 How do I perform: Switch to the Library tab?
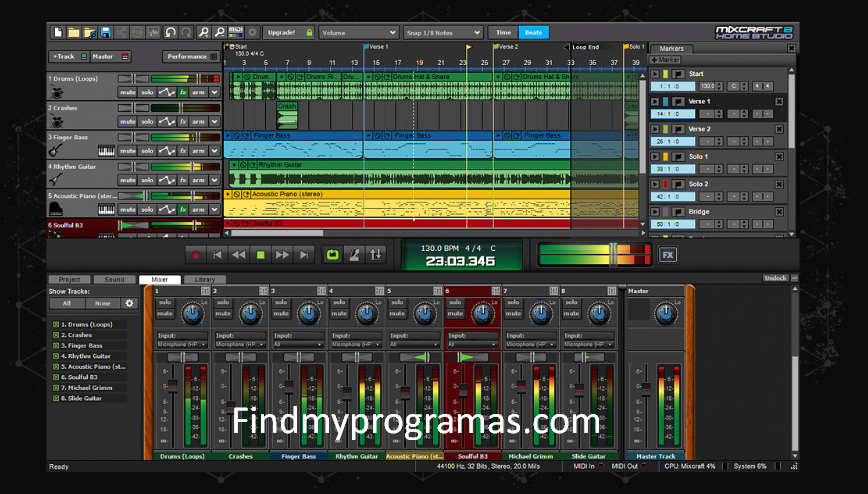click(204, 280)
